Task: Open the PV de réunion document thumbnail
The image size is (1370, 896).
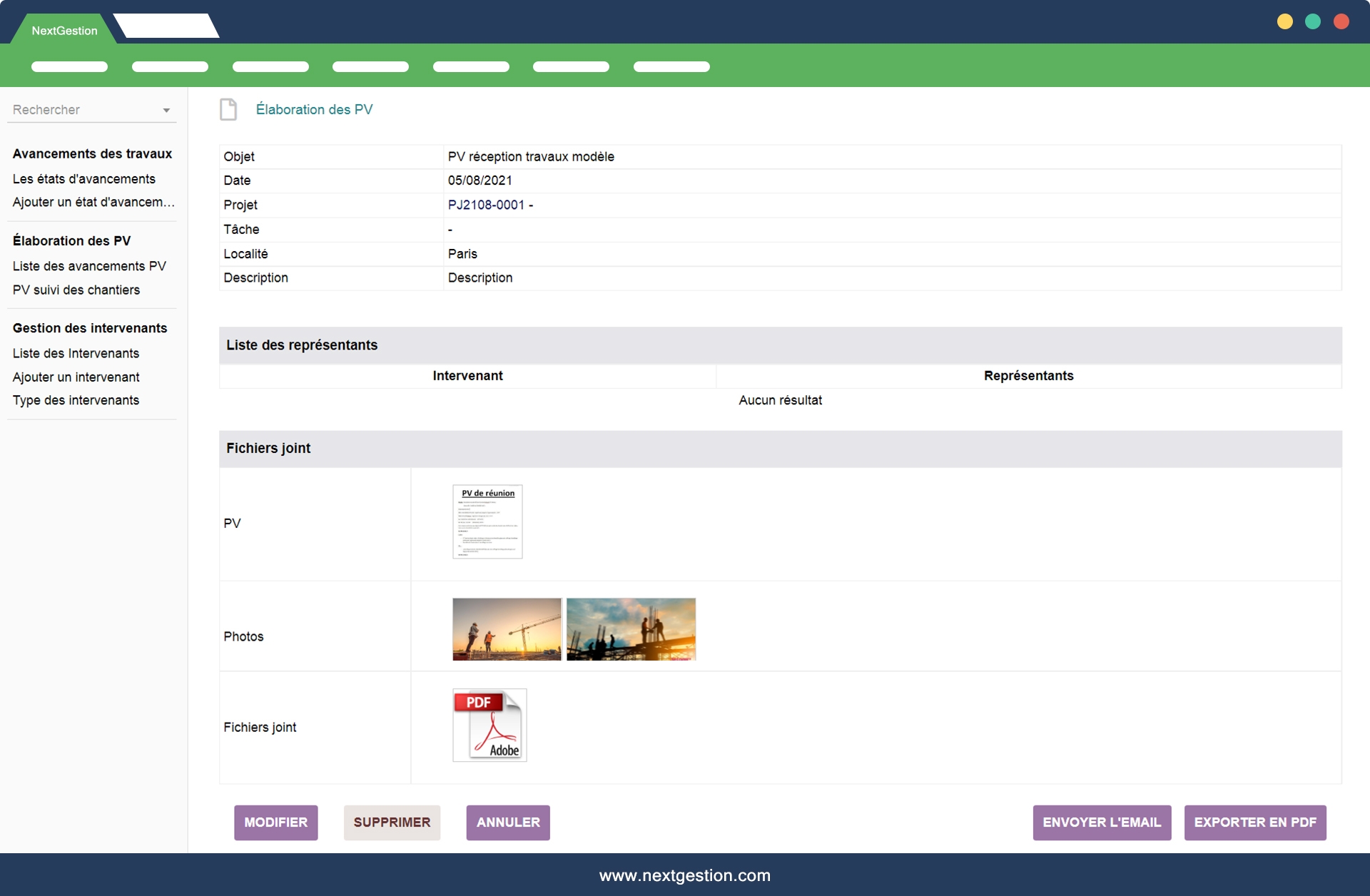Action: click(487, 521)
